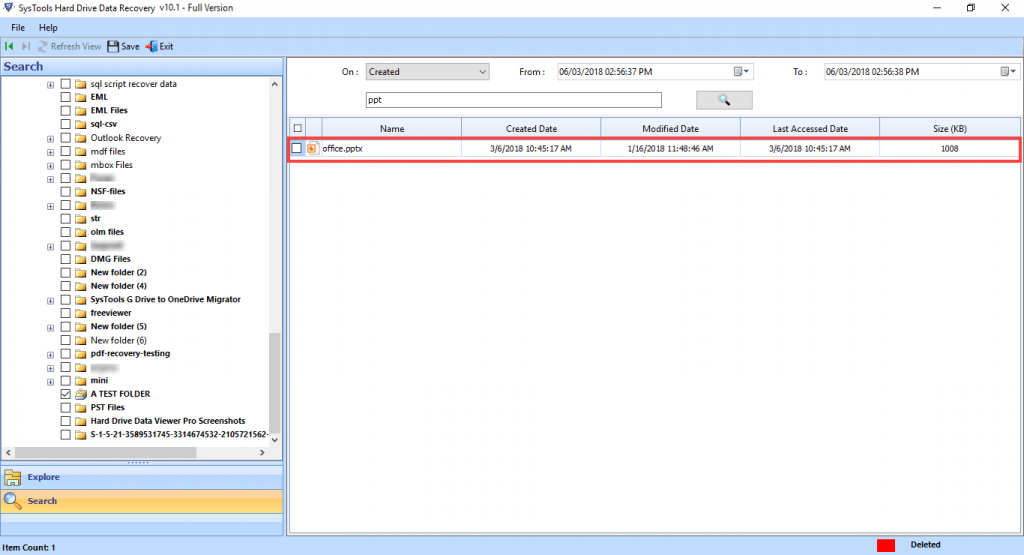This screenshot has height=555, width=1024.
Task: Click the EML Files folder icon
Action: pyautogui.click(x=81, y=110)
